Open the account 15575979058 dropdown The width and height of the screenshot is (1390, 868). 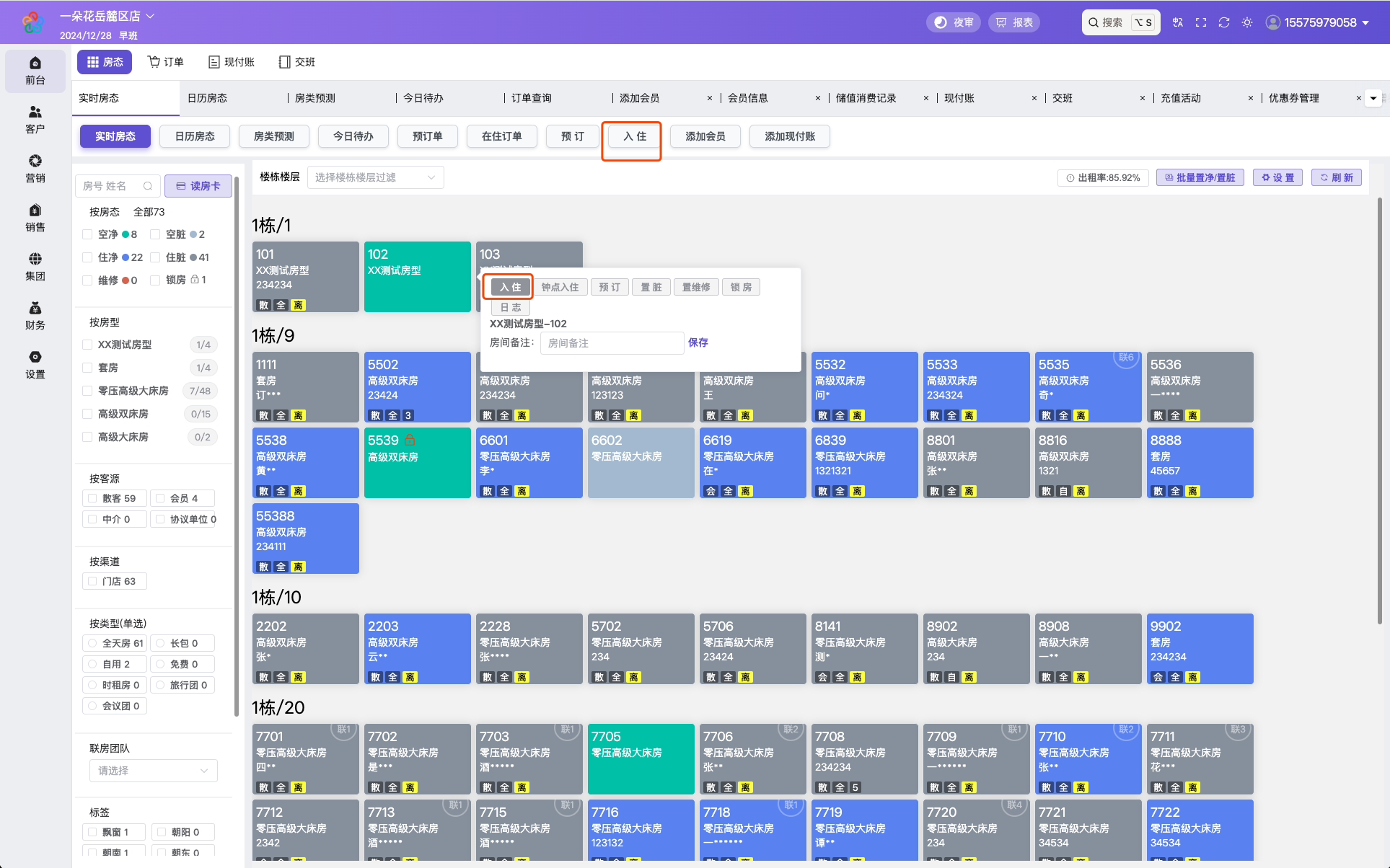tap(1326, 22)
